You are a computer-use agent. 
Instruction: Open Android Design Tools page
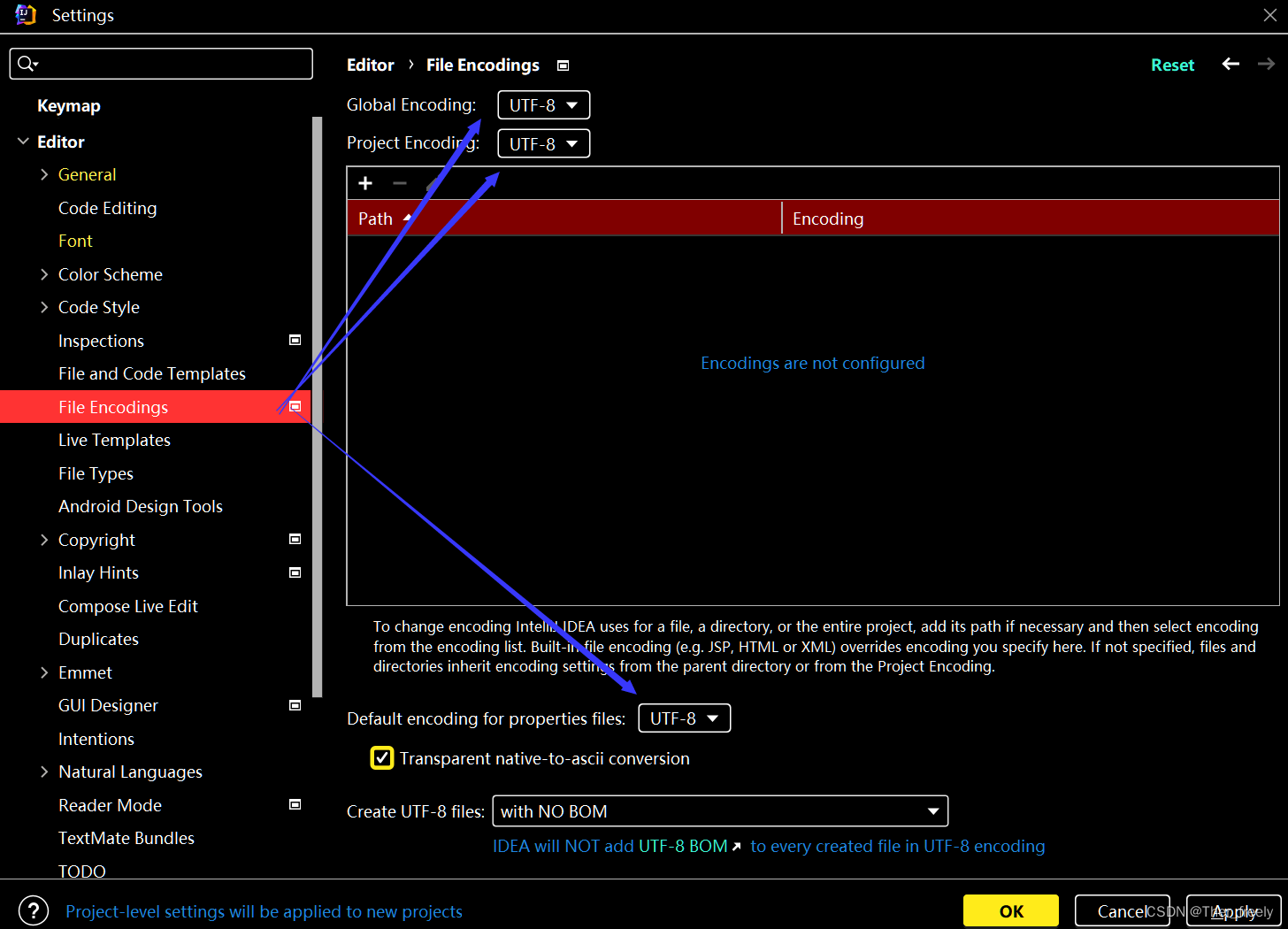click(141, 506)
